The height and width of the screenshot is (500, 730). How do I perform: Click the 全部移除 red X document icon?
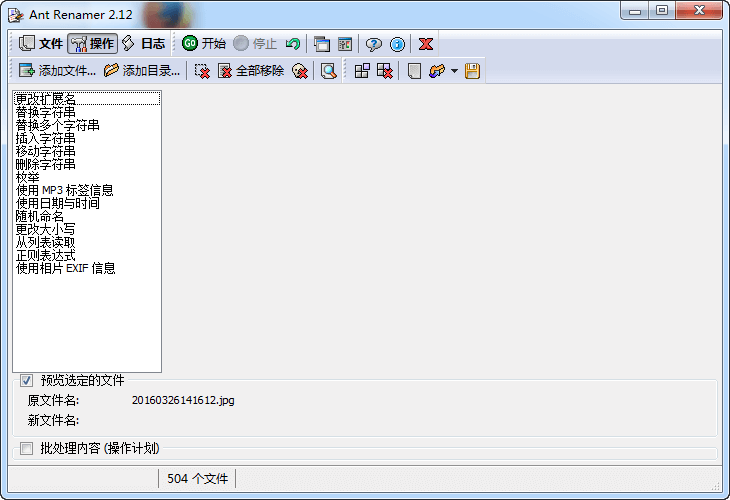225,71
